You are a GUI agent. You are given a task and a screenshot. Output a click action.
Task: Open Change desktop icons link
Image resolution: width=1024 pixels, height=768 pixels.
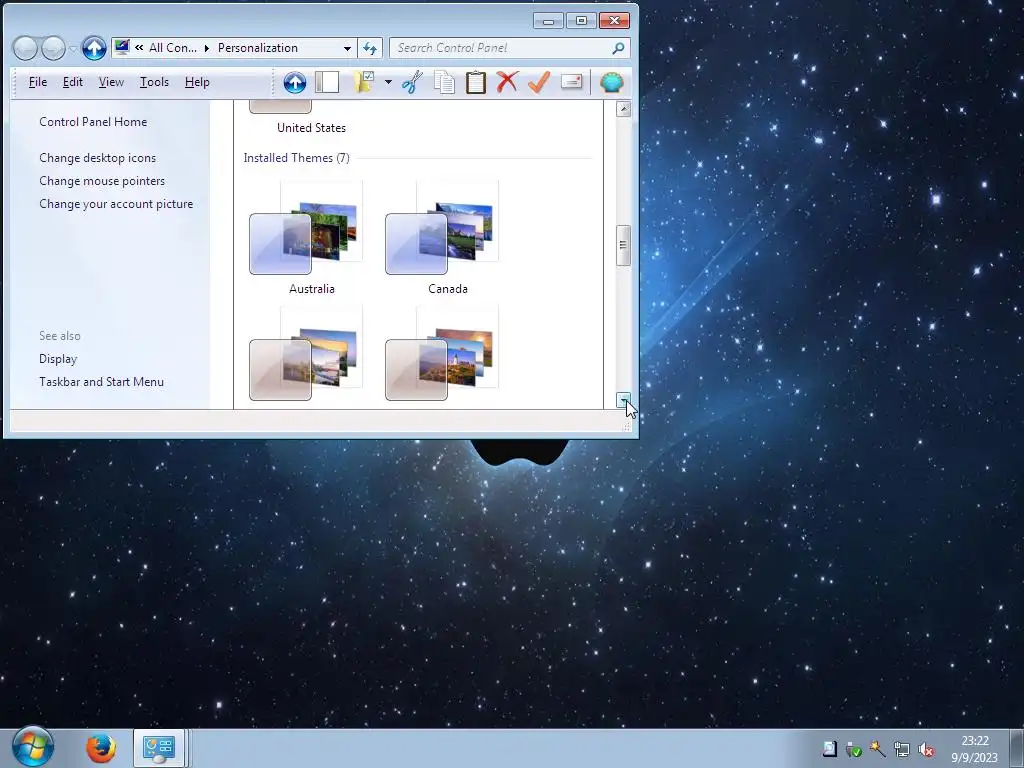coord(97,157)
